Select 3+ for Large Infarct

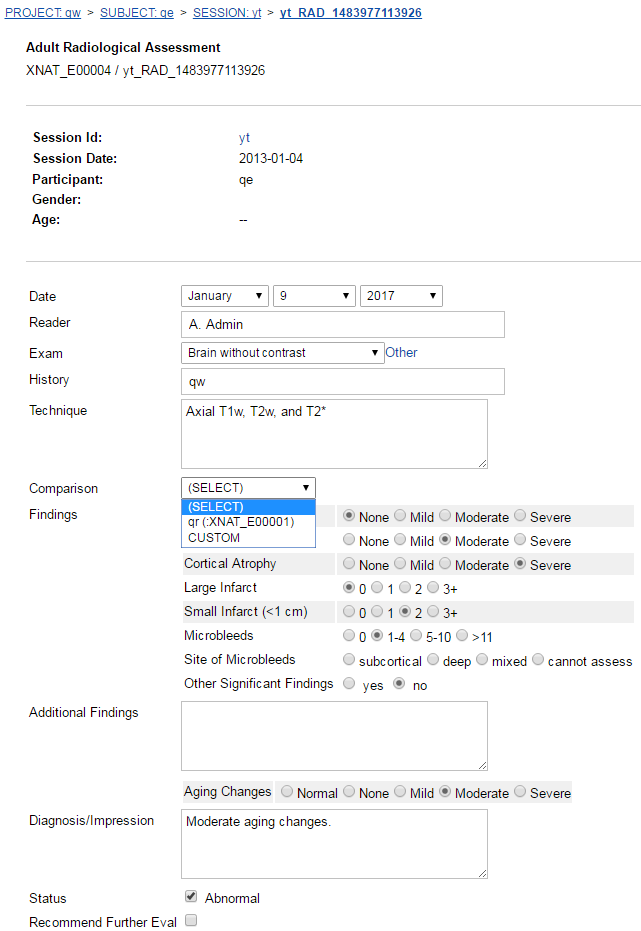coord(433,588)
